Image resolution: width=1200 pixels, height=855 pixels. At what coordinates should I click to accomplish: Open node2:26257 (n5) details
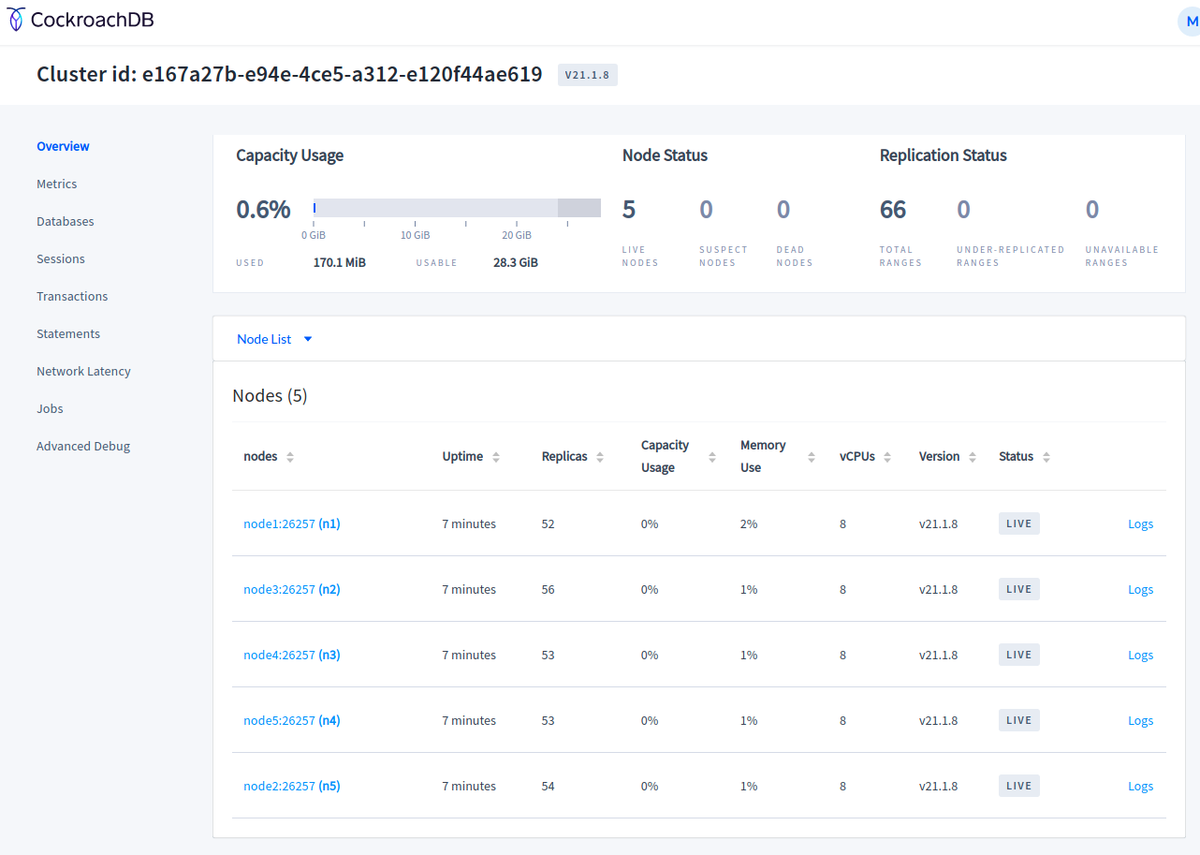click(x=292, y=786)
